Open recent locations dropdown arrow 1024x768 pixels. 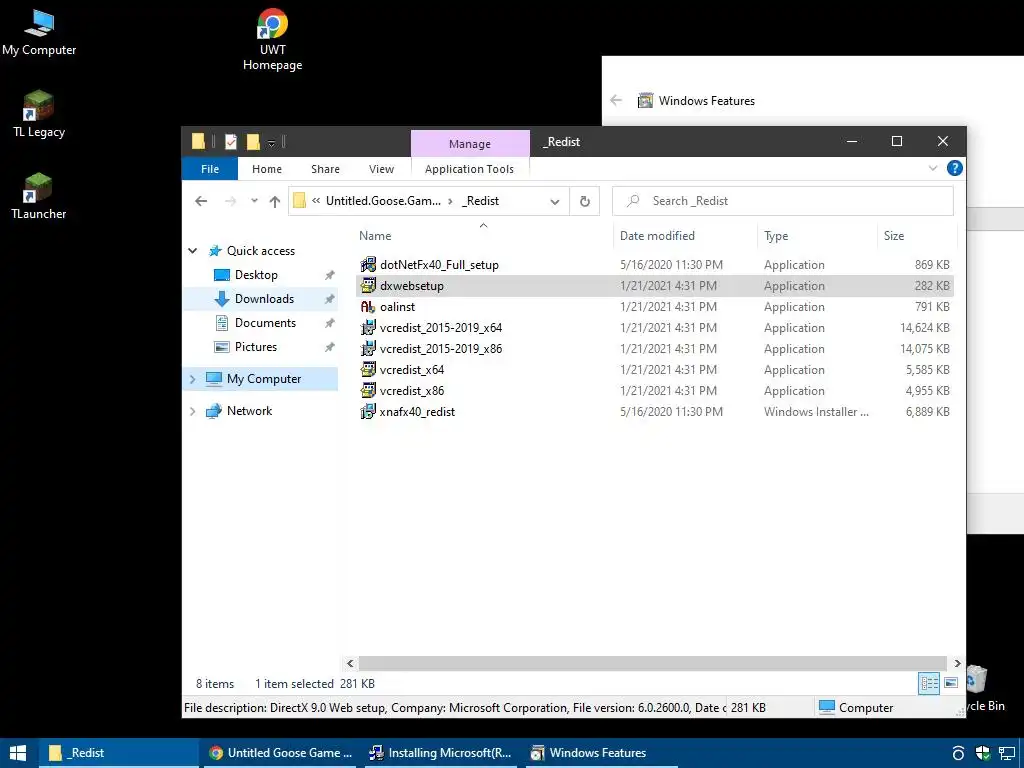click(x=254, y=201)
